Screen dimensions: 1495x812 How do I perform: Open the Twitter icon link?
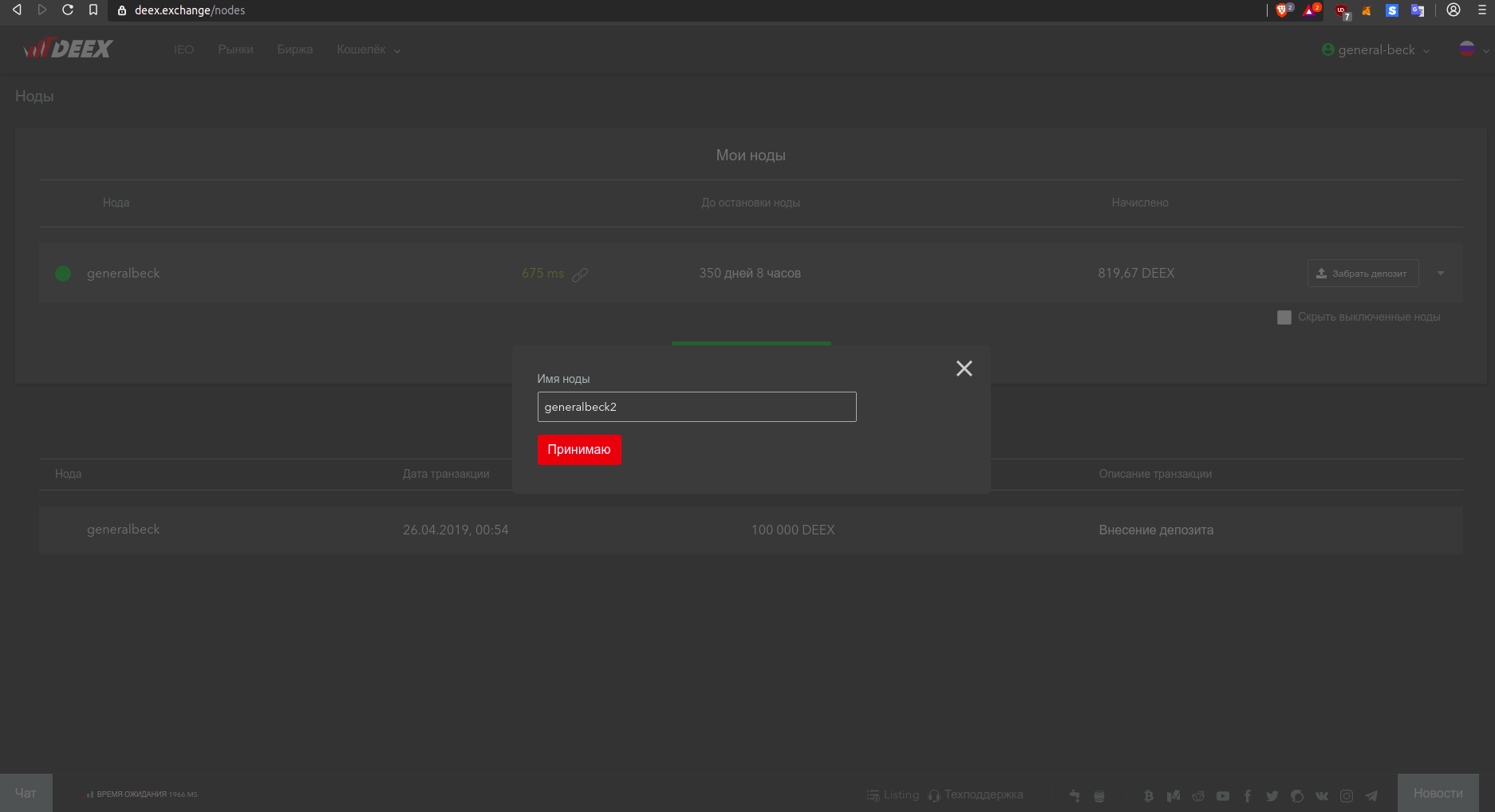pyautogui.click(x=1272, y=796)
